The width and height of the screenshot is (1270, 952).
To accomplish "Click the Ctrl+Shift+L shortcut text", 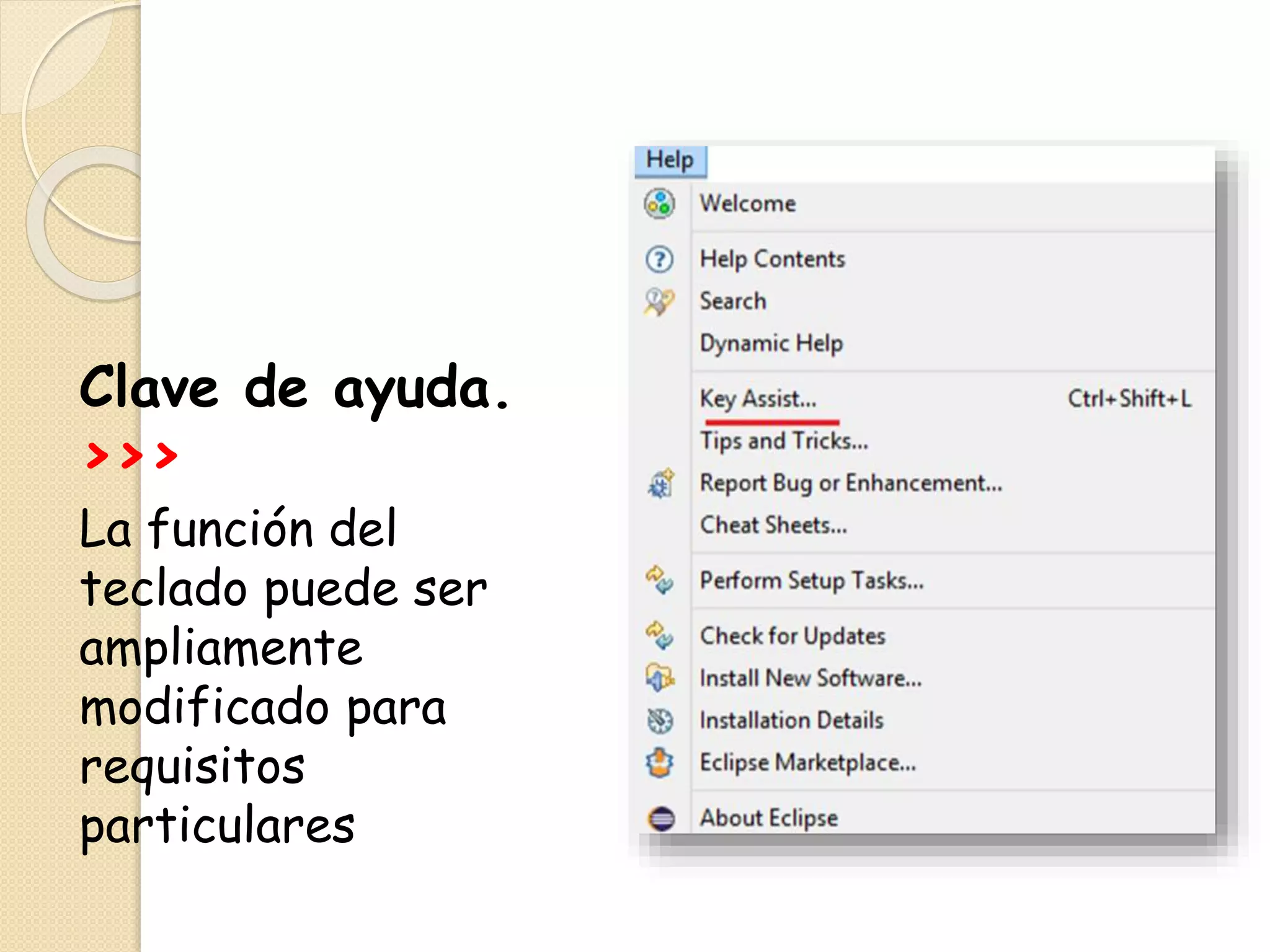I will pyautogui.click(x=1129, y=399).
